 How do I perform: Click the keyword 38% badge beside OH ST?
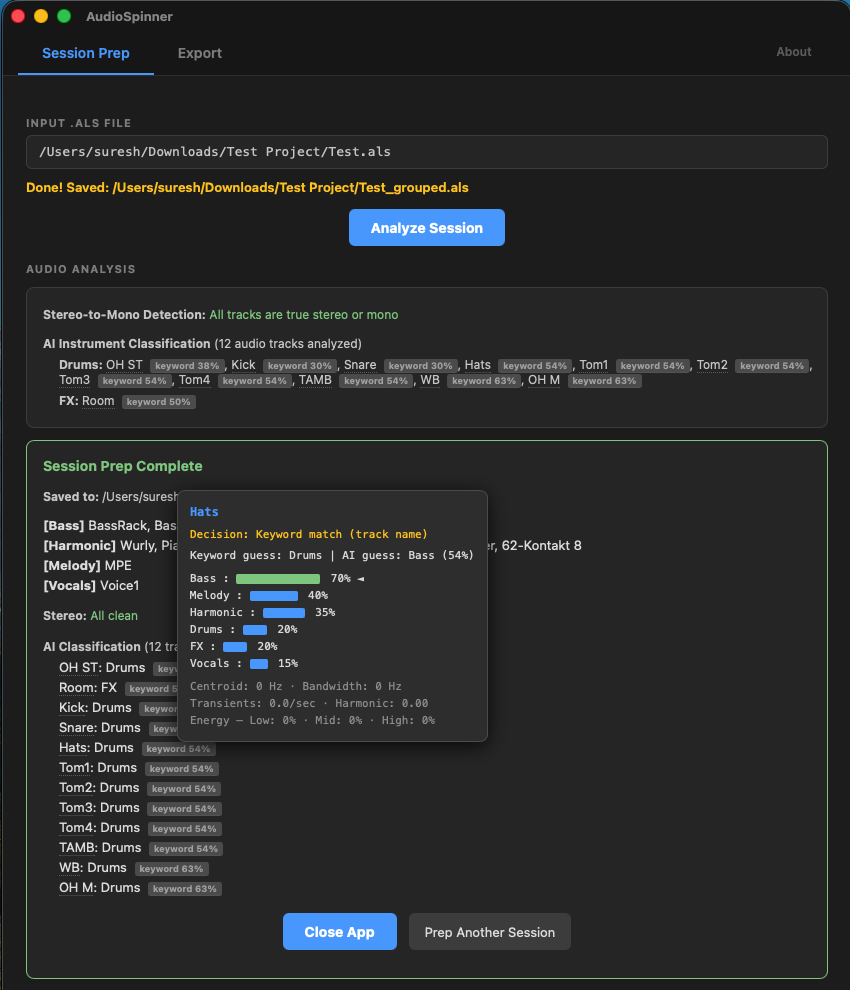(187, 365)
